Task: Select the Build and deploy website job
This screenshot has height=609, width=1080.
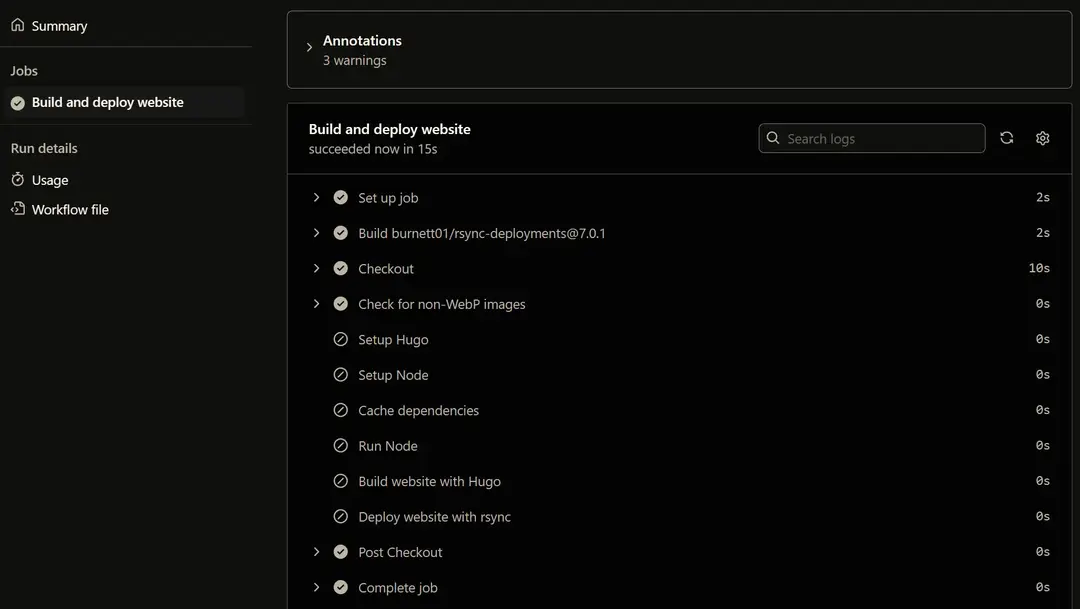Action: coord(108,102)
